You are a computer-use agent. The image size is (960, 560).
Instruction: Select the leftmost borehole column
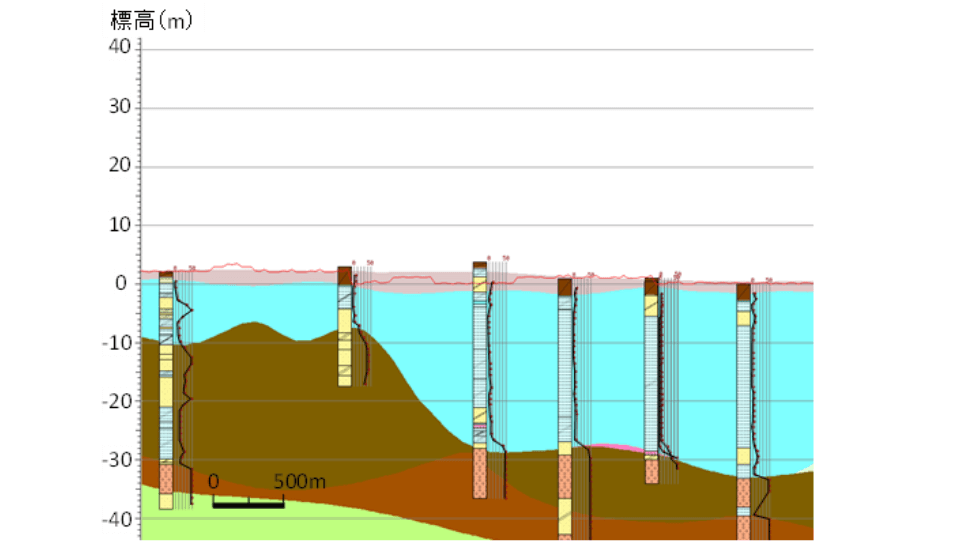coord(166,390)
